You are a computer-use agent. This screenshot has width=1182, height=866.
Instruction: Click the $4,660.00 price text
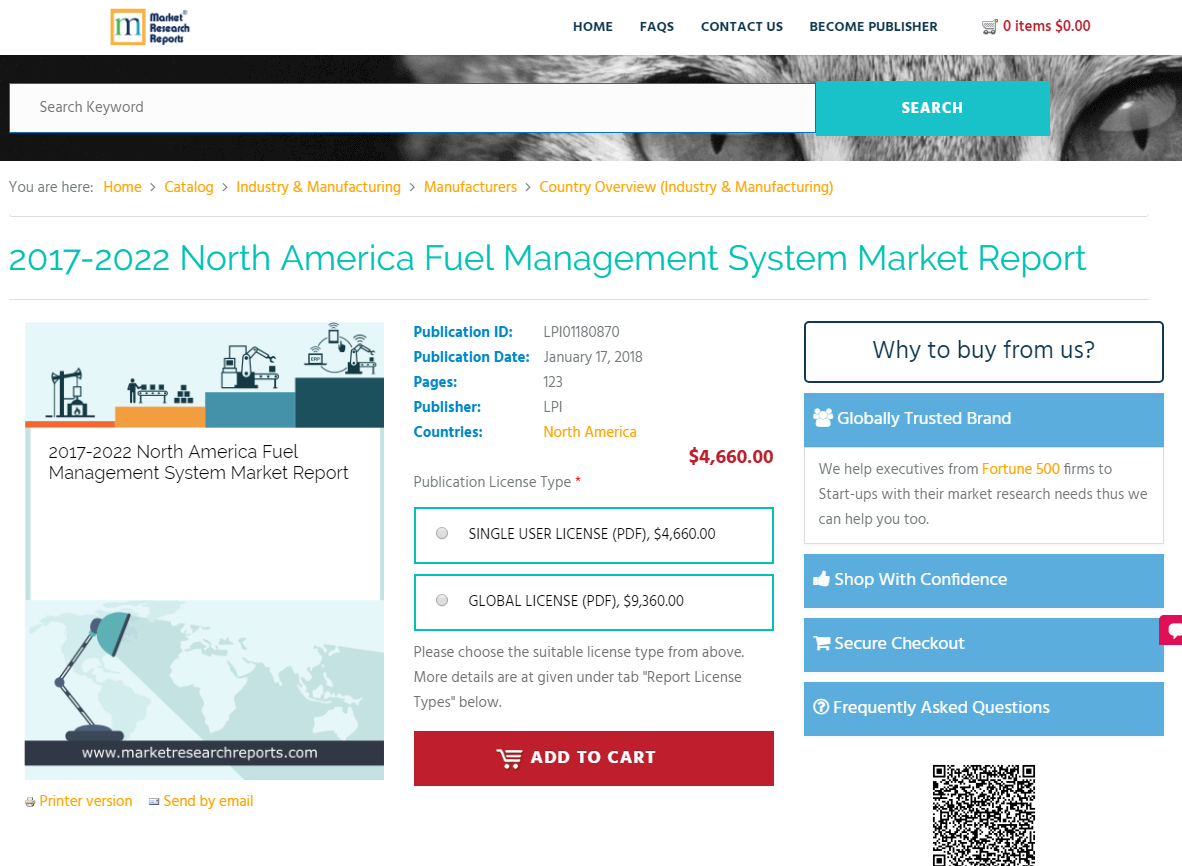(x=730, y=457)
